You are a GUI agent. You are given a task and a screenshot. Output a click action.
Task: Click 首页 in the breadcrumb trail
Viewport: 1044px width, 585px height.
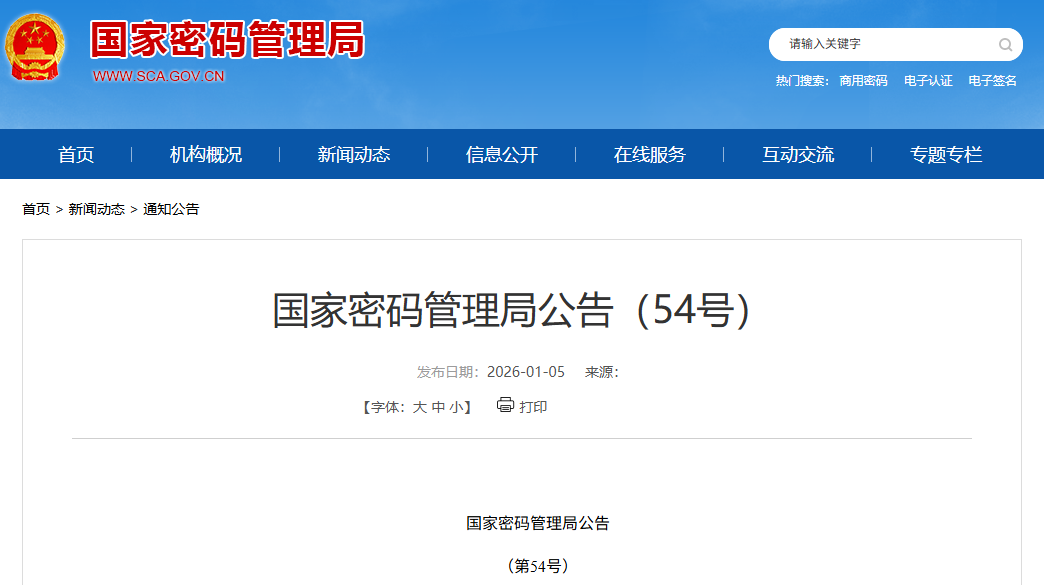(35, 209)
